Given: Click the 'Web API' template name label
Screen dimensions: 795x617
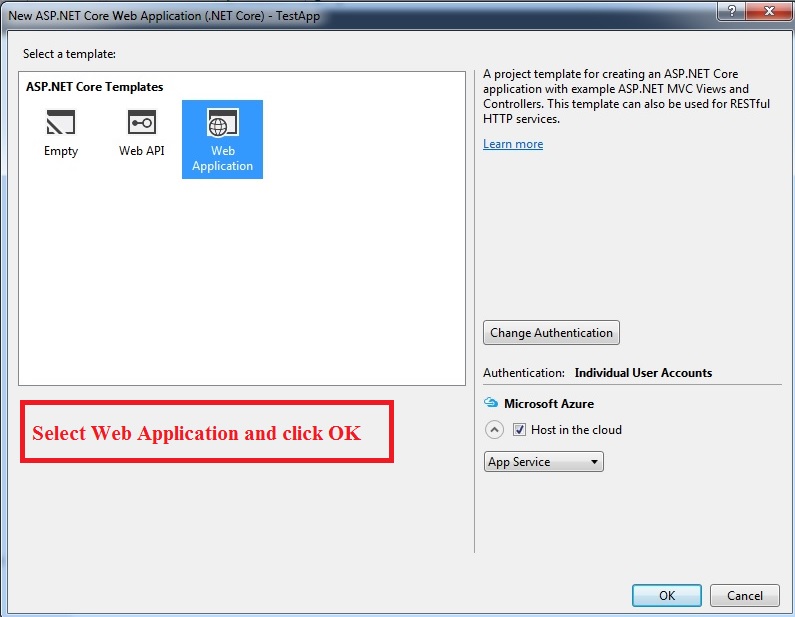Looking at the screenshot, I should 142,151.
